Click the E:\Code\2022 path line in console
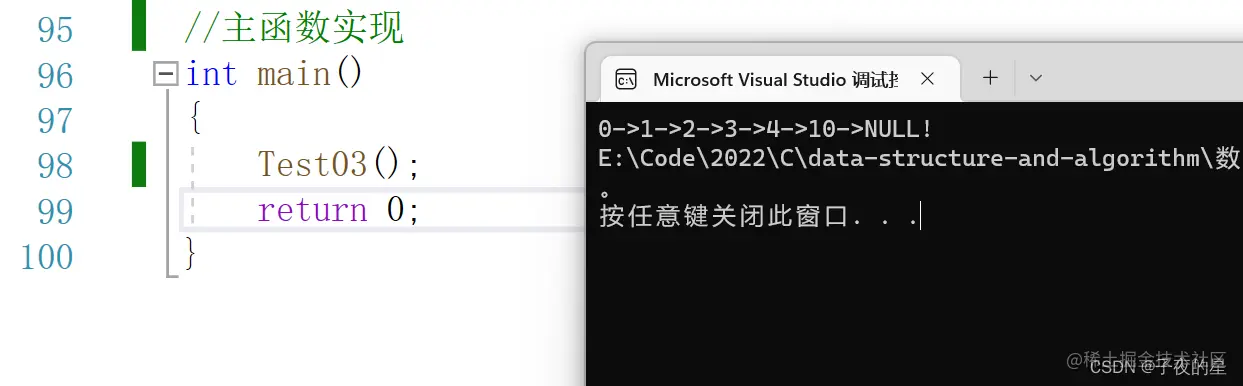This screenshot has height=386, width=1243. tap(919, 158)
